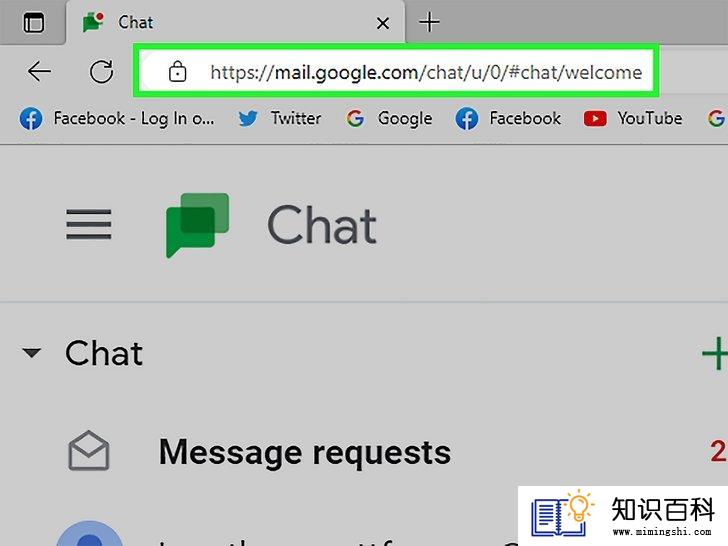Open the Google bookmark

(x=389, y=118)
